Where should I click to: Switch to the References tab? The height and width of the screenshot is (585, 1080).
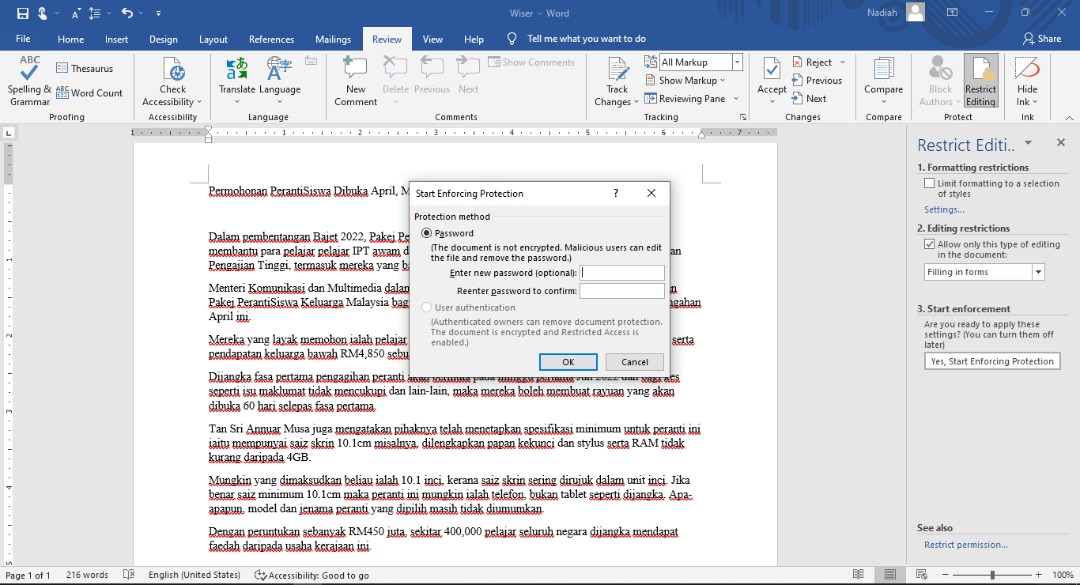(x=271, y=39)
